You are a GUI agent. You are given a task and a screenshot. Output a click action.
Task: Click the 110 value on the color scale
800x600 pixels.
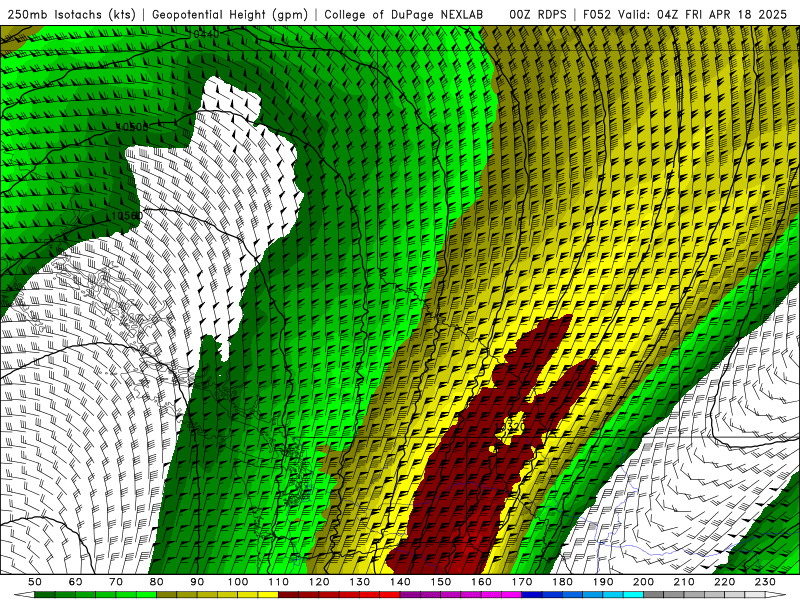[278, 582]
